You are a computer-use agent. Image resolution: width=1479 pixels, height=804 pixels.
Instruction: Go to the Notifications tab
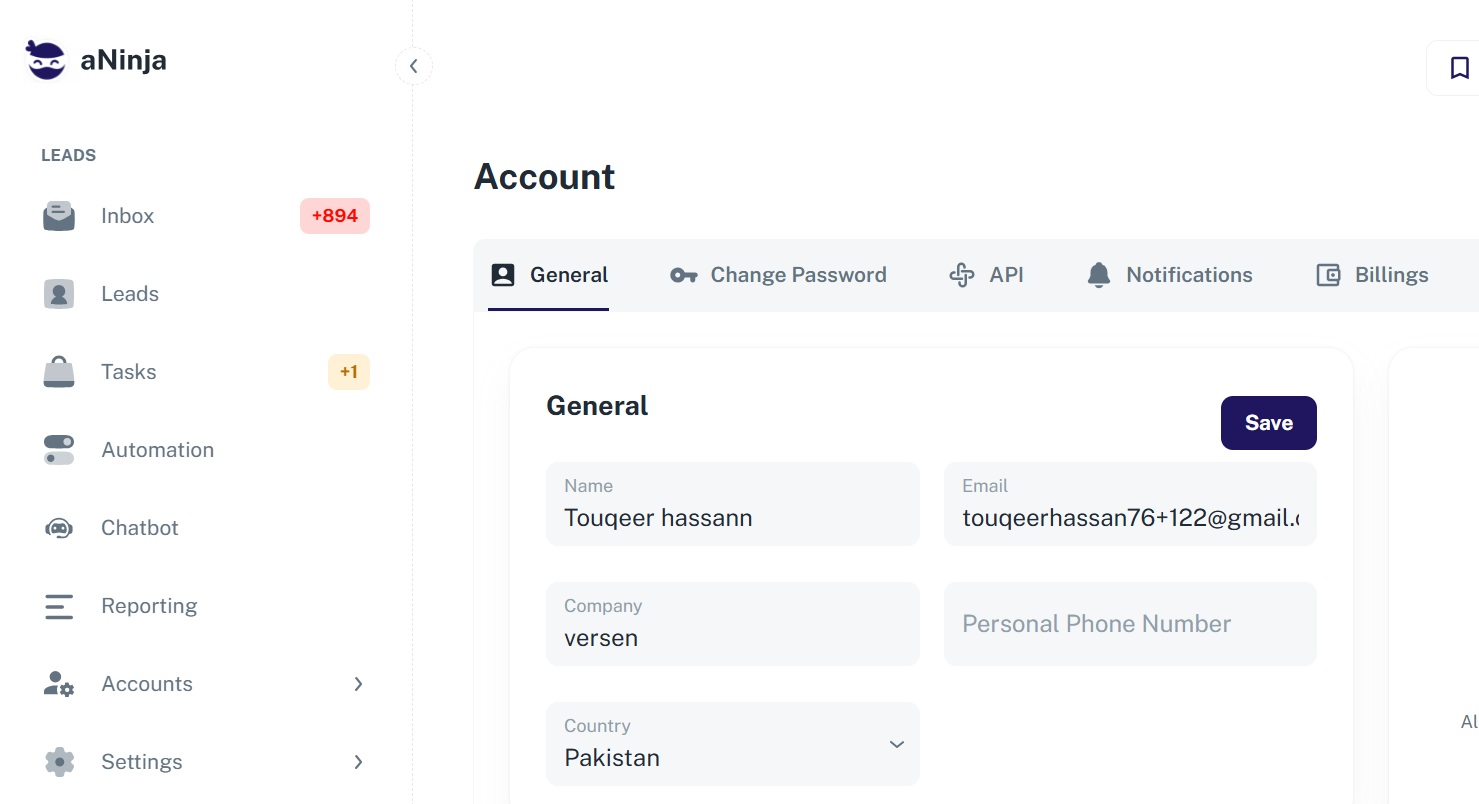[x=1169, y=275]
